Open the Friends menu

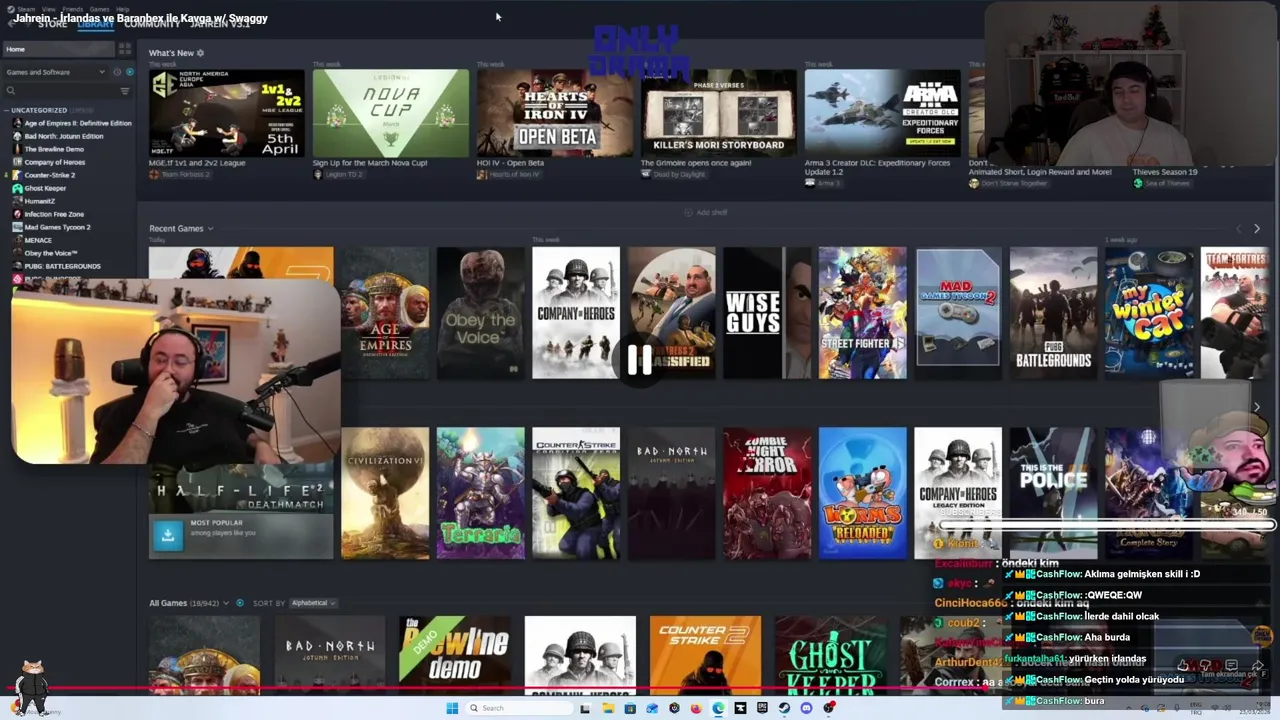click(x=73, y=9)
